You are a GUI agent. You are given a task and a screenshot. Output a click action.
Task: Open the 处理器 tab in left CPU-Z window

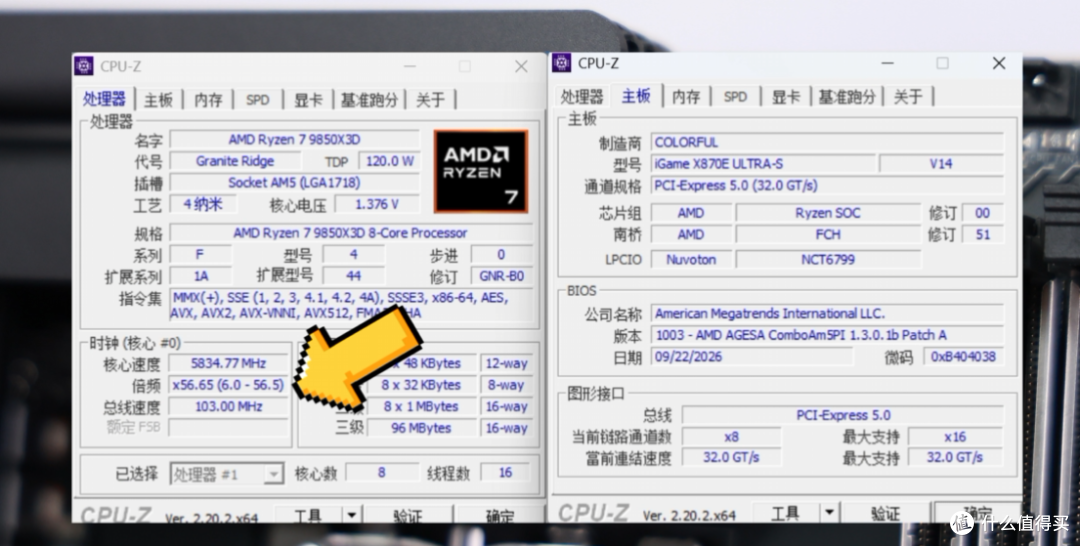[105, 99]
